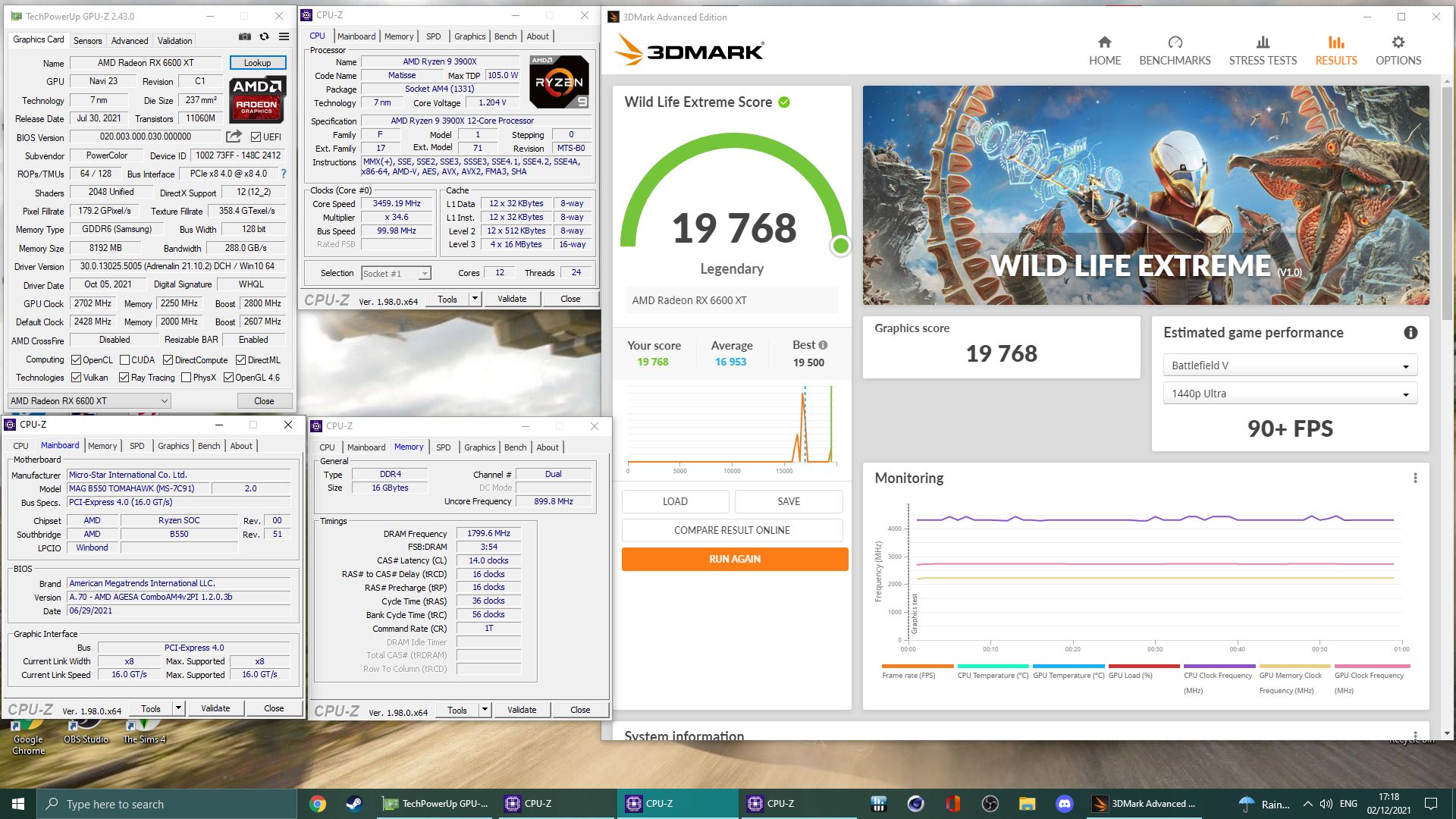Screen dimensions: 1456x819
Task: Expand system tray hidden icons chevron
Action: [1307, 804]
